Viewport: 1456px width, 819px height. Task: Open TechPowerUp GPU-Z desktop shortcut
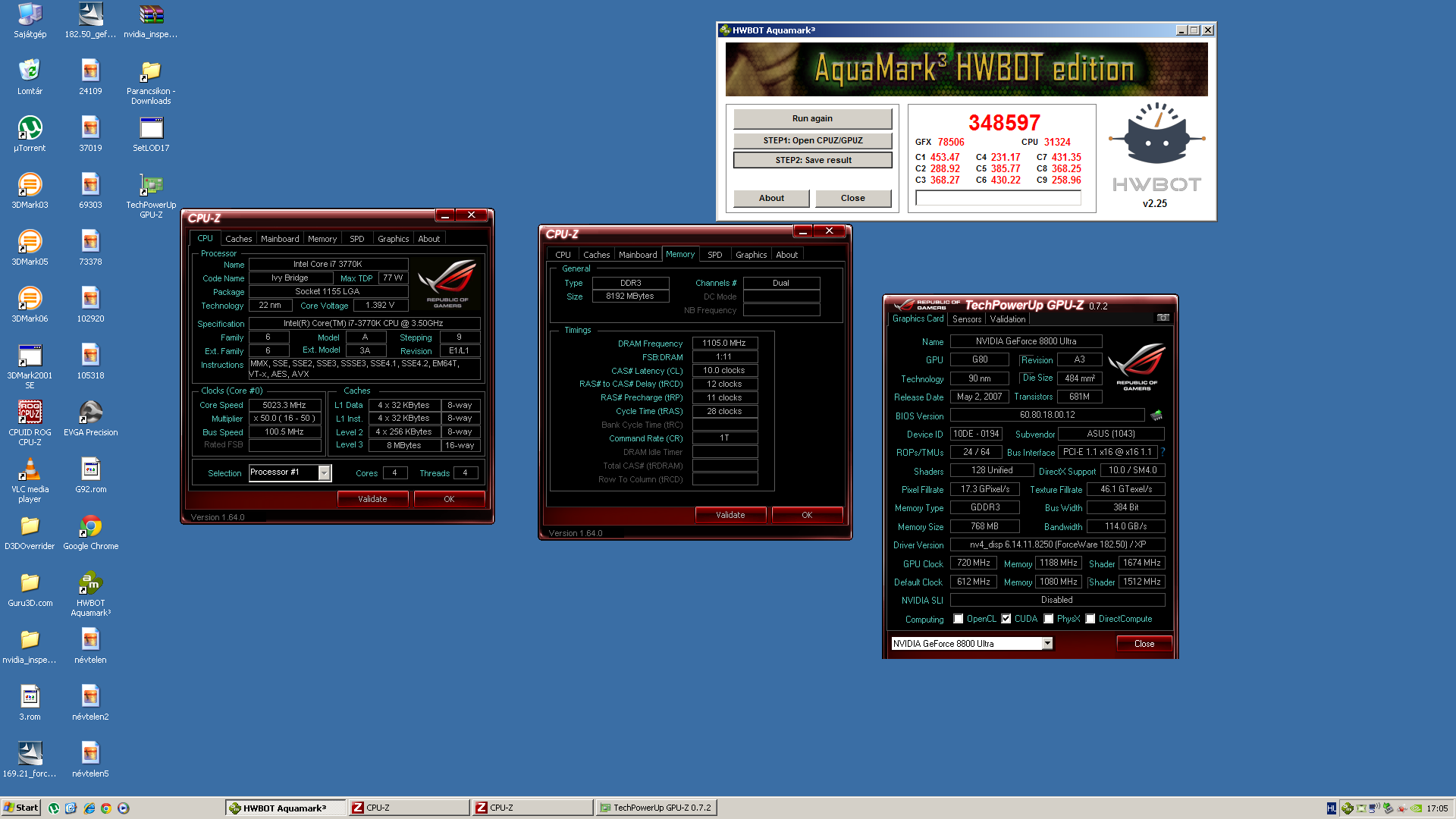point(151,196)
